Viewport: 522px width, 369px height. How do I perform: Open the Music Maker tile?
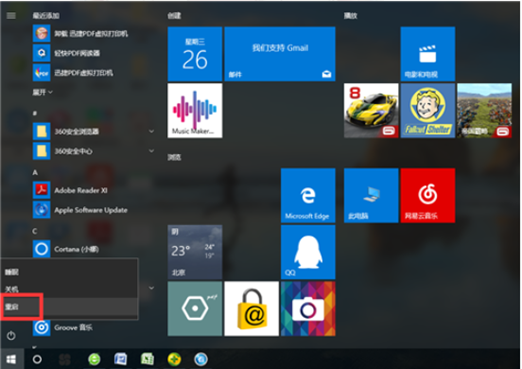click(195, 110)
